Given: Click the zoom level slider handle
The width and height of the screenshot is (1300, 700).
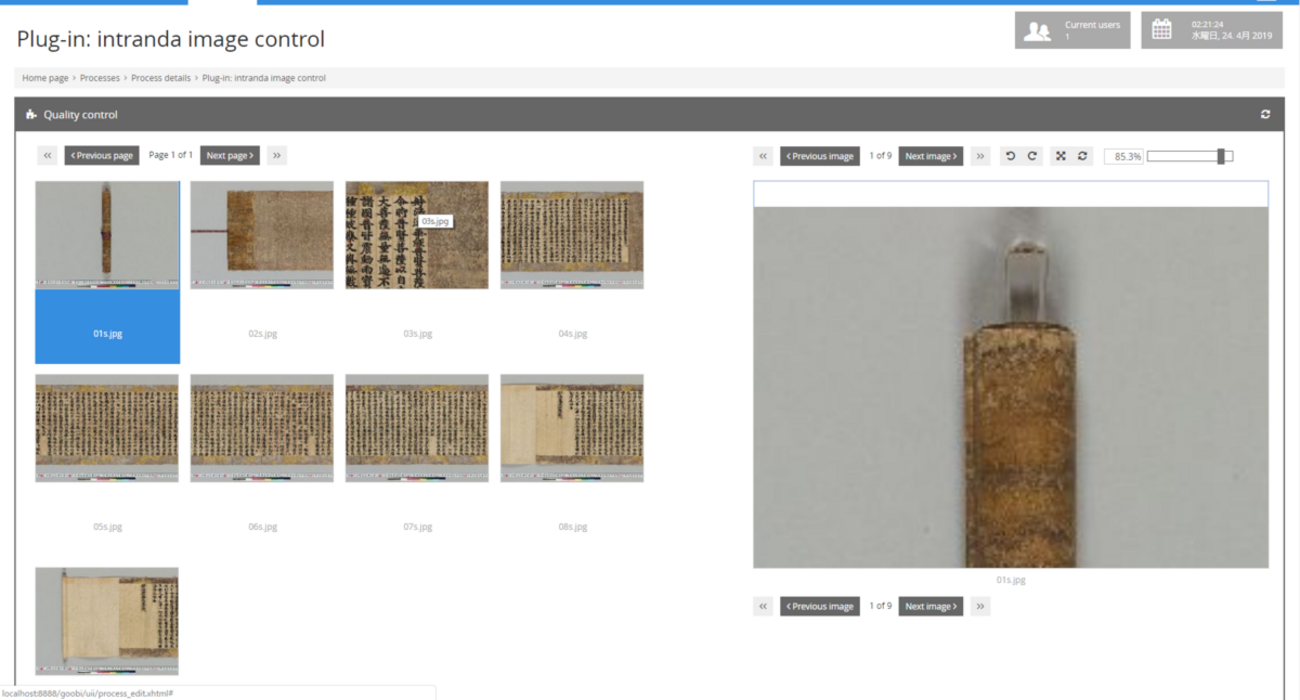Looking at the screenshot, I should pyautogui.click(x=1221, y=156).
